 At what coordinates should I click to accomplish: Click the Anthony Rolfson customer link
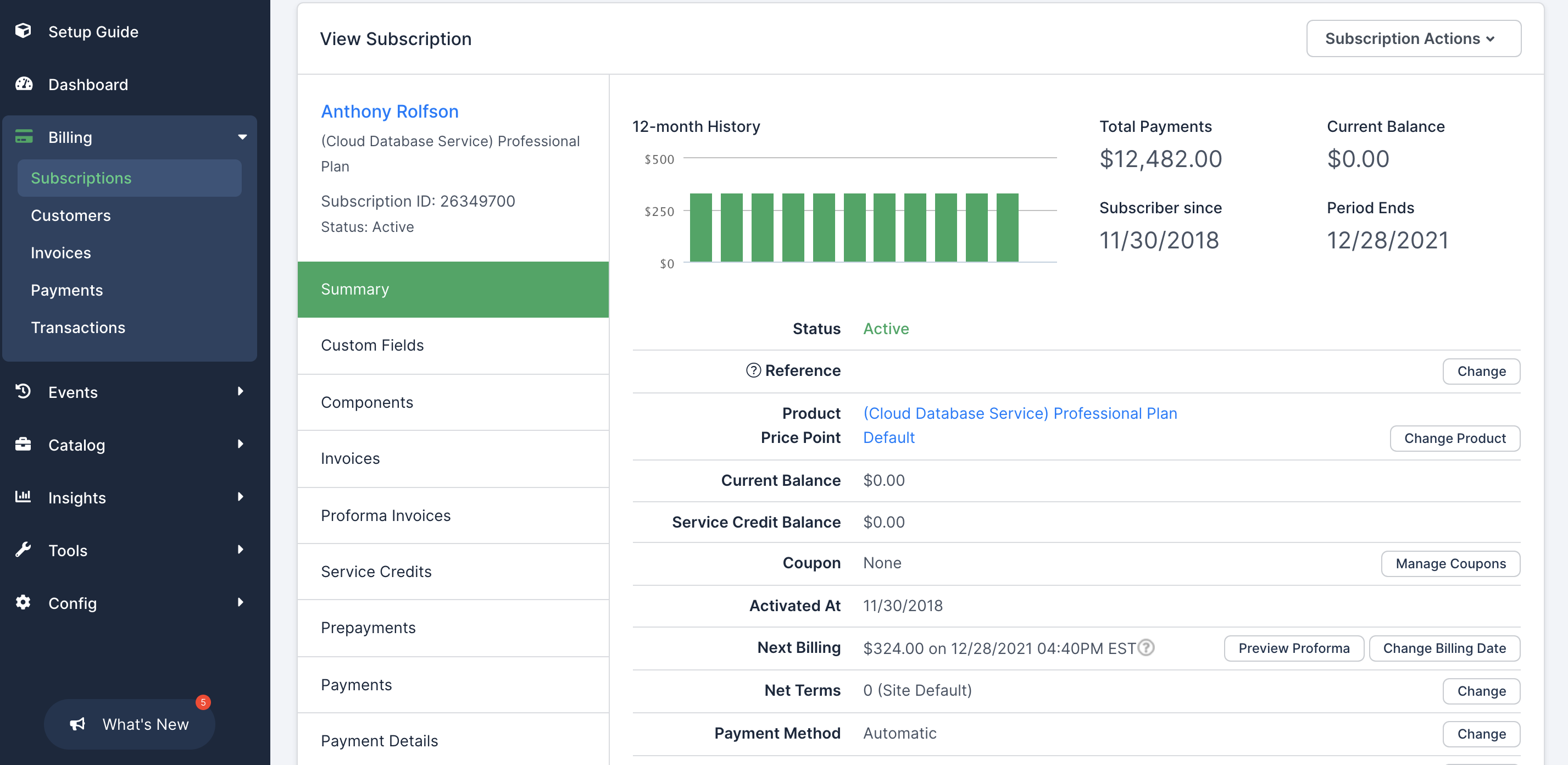[390, 112]
